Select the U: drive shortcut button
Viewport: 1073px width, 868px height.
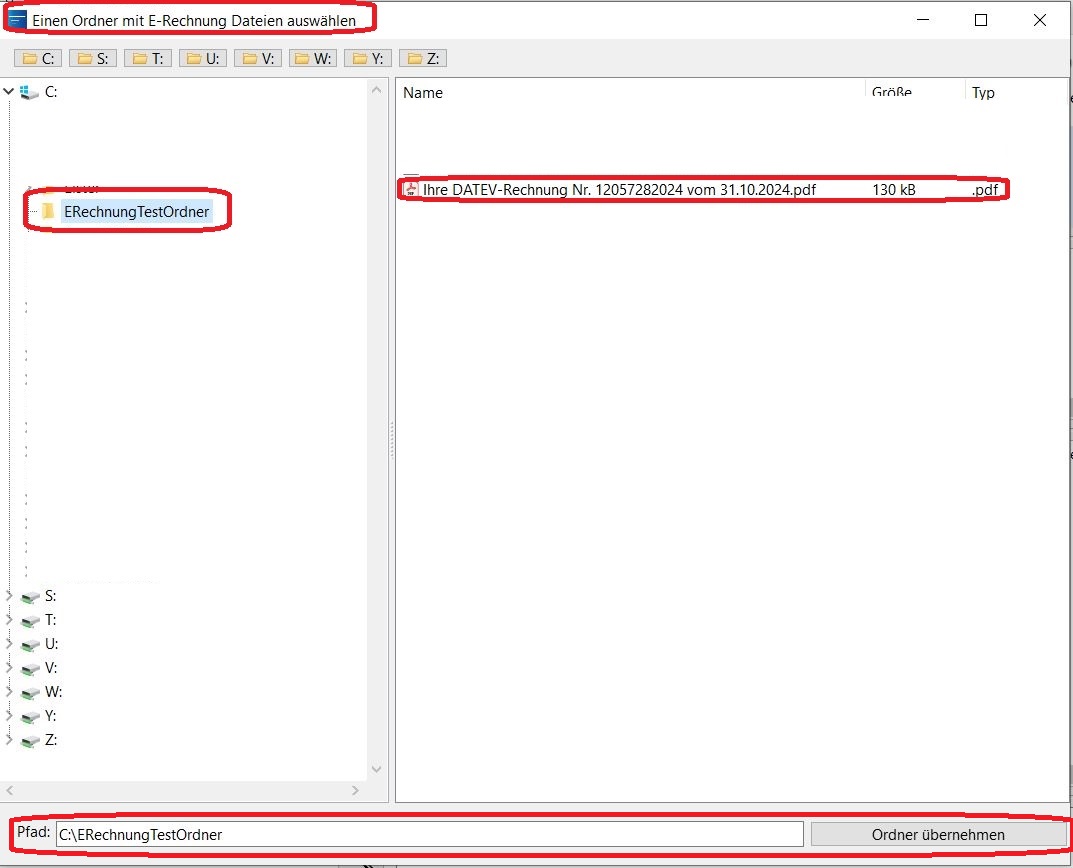pos(205,59)
